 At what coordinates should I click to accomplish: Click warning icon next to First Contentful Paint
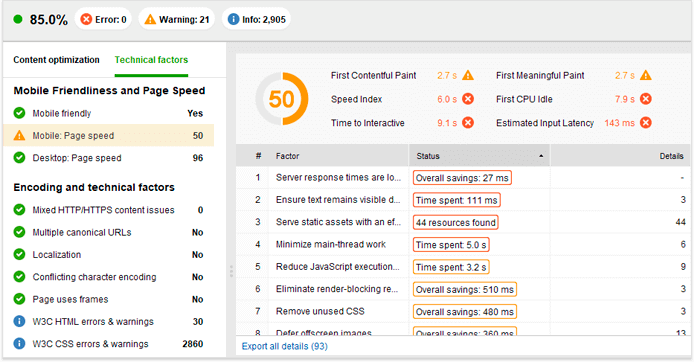(x=468, y=75)
